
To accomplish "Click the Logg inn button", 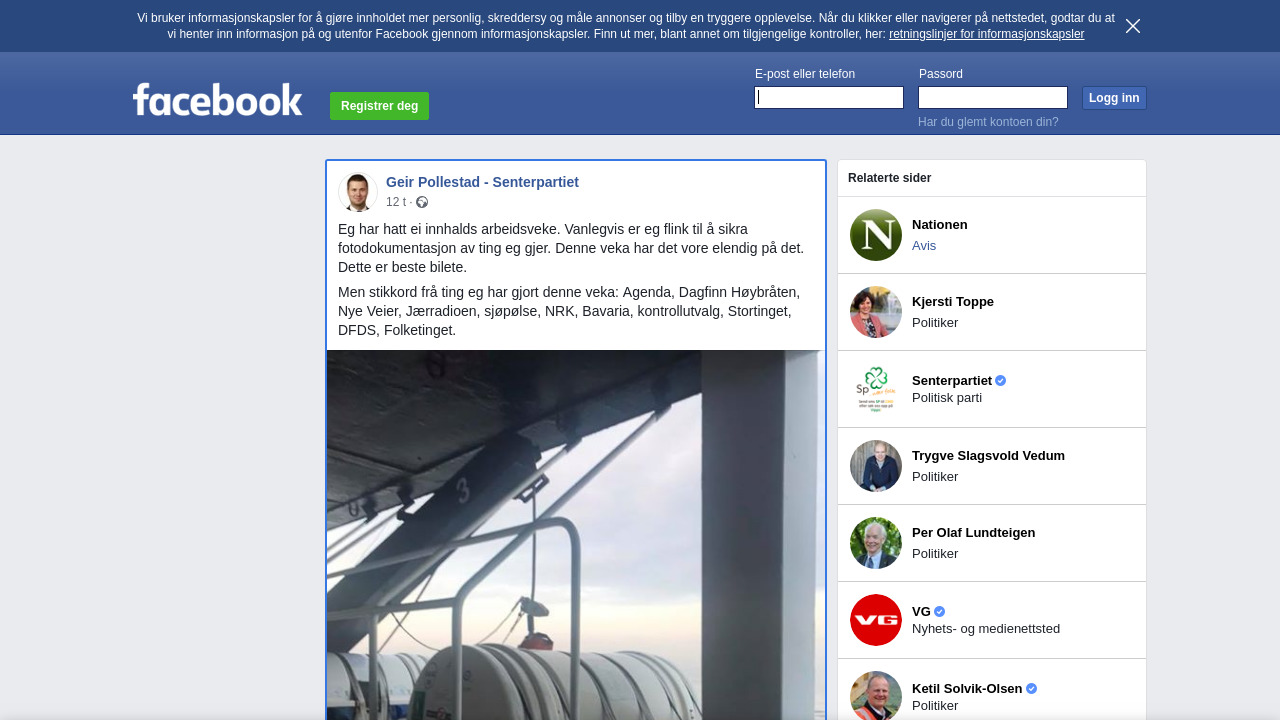I will [x=1114, y=98].
